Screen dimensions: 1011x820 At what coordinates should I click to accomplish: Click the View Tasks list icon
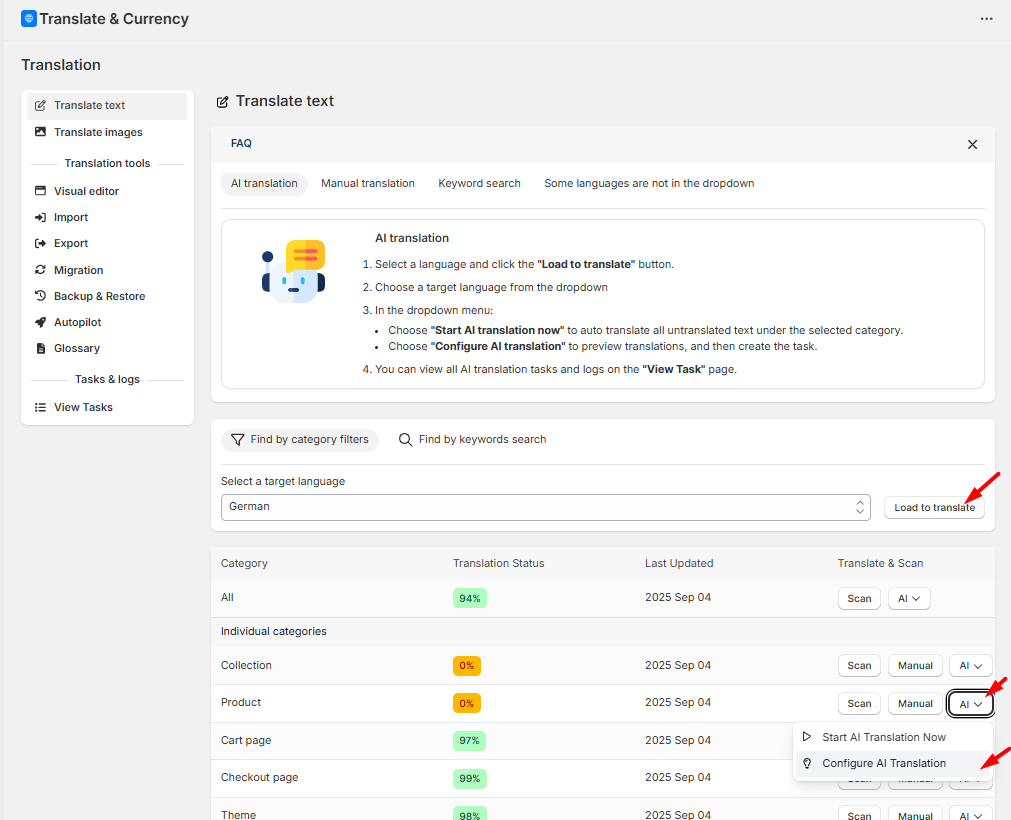[40, 407]
